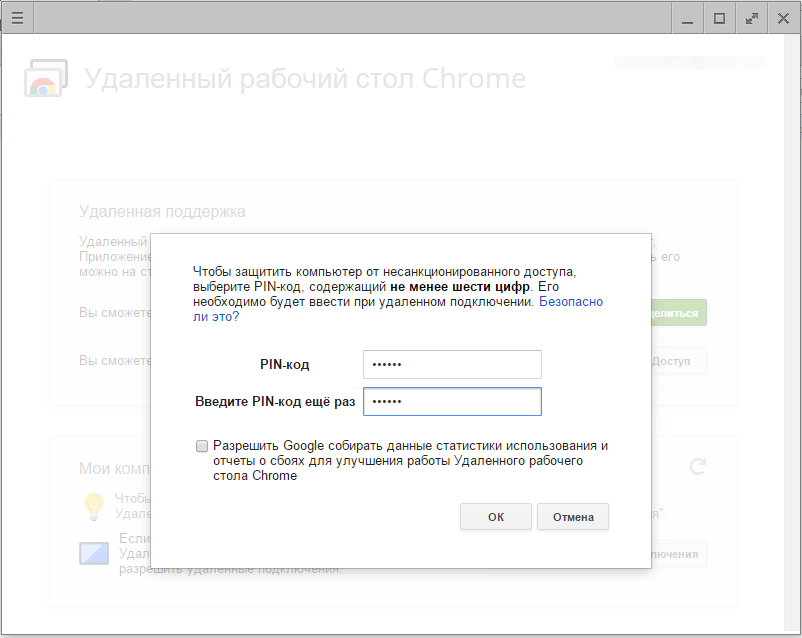Open the hamburger menu in the title bar
802x638 pixels.
[17, 18]
